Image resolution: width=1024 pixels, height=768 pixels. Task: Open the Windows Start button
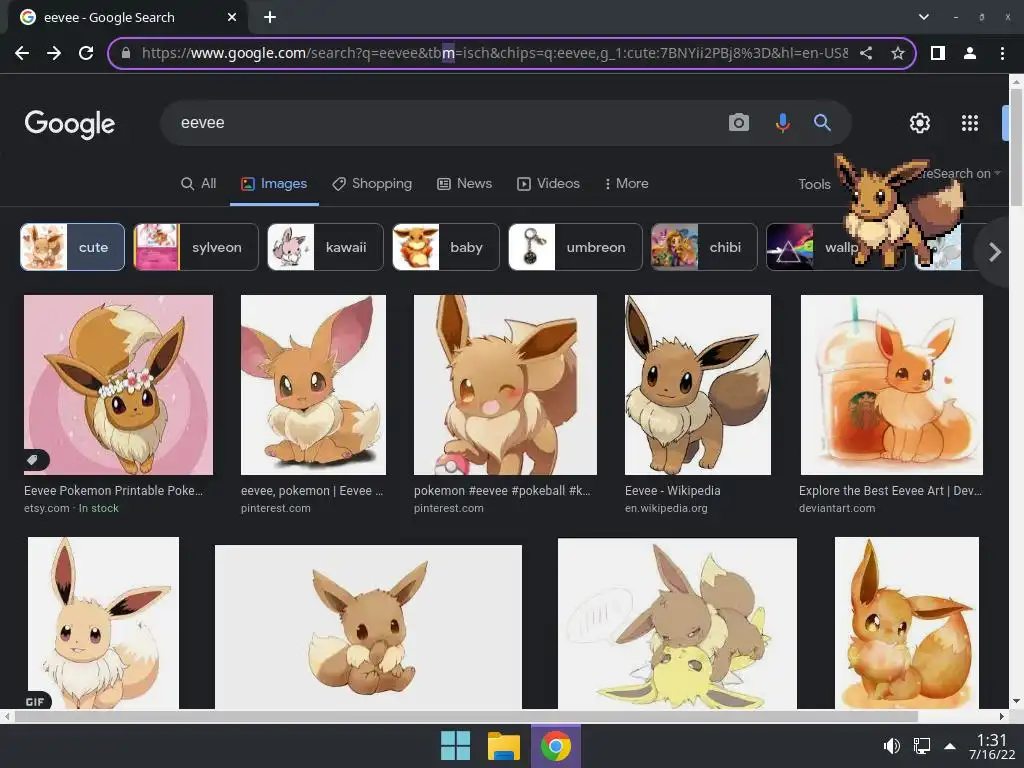point(455,746)
